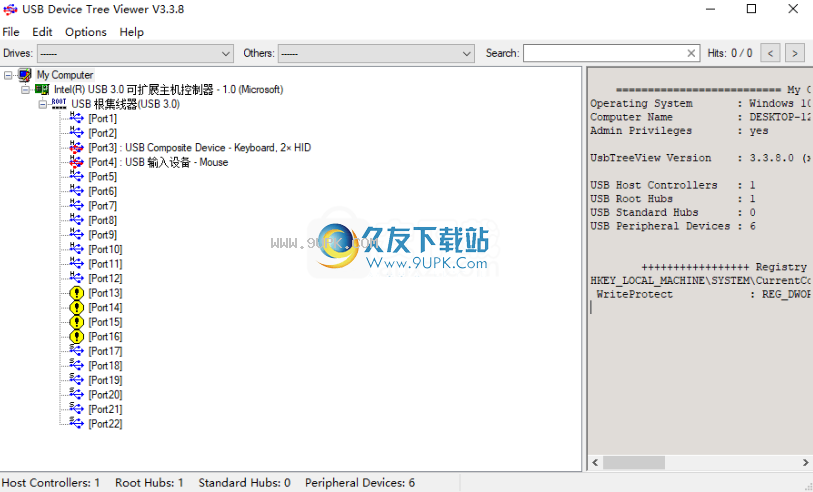Image resolution: width=813 pixels, height=492 pixels.
Task: Go to next search hit
Action: (x=795, y=53)
